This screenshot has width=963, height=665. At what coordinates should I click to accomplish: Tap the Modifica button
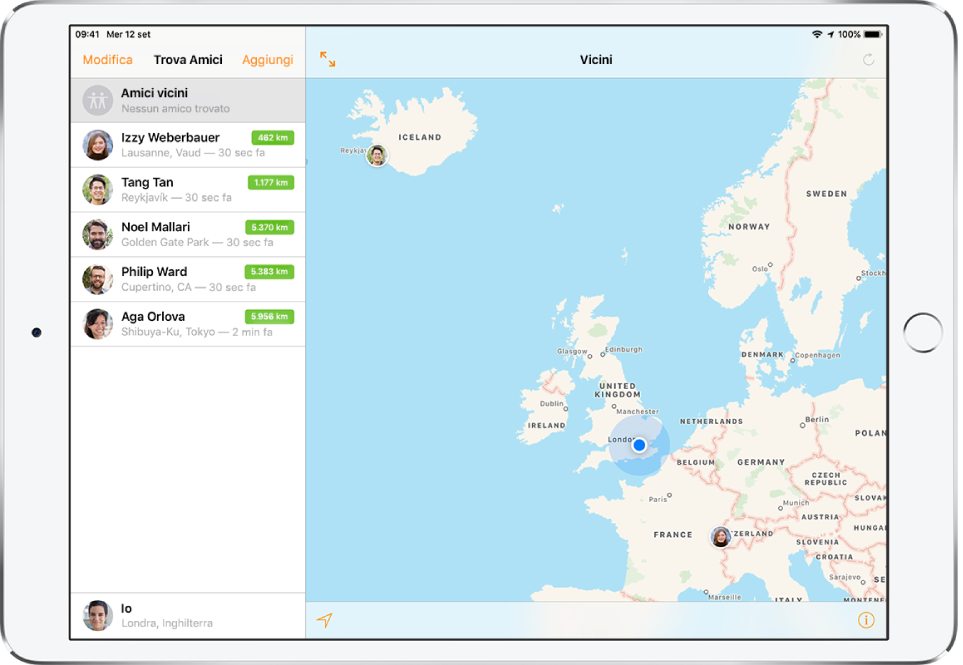(x=107, y=60)
